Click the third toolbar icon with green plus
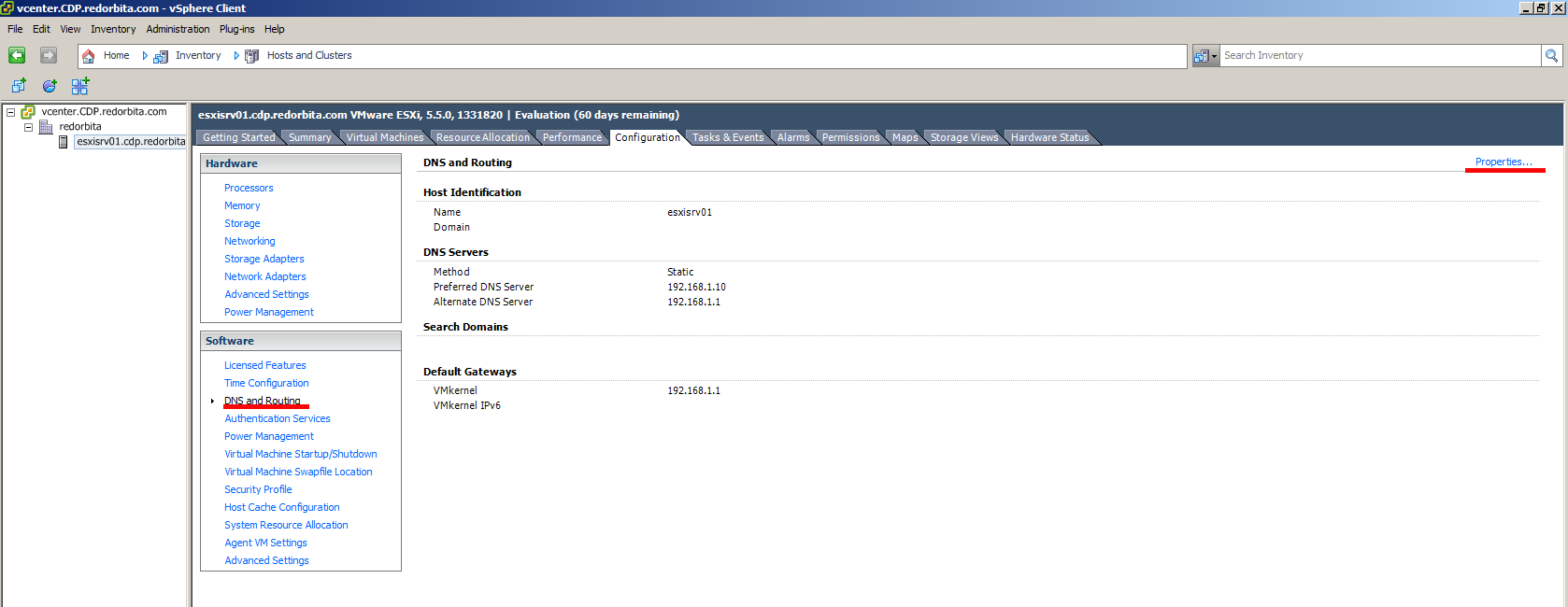Viewport: 1568px width, 607px height. (x=80, y=86)
